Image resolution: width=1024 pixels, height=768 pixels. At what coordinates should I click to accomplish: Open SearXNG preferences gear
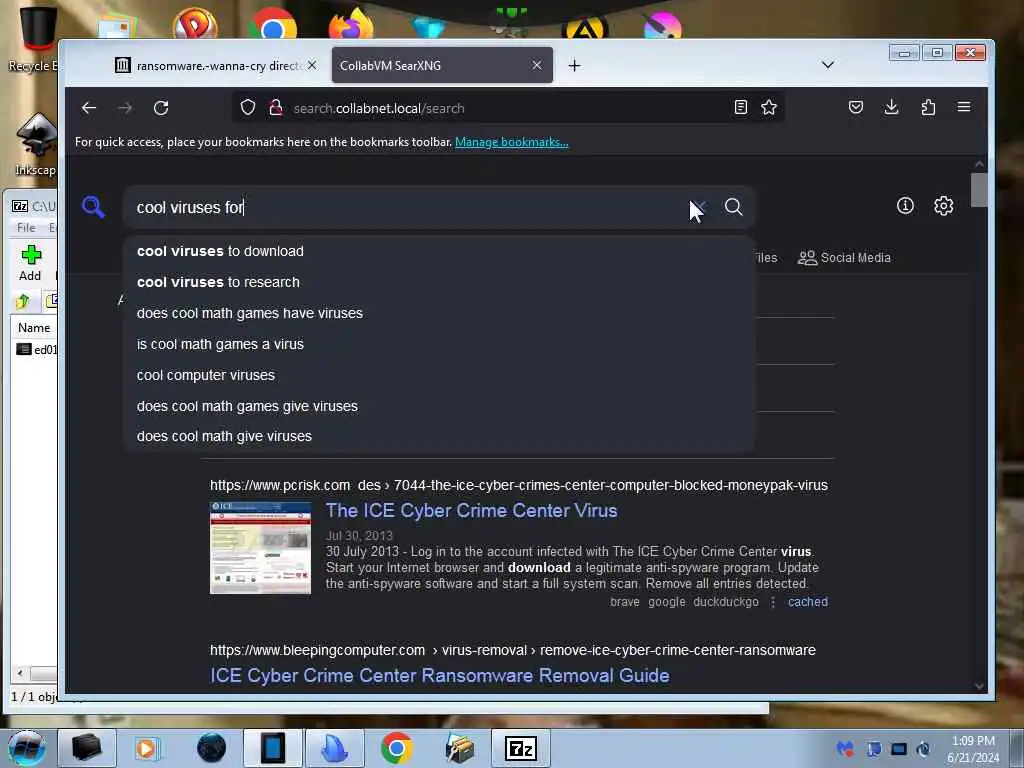click(x=944, y=206)
